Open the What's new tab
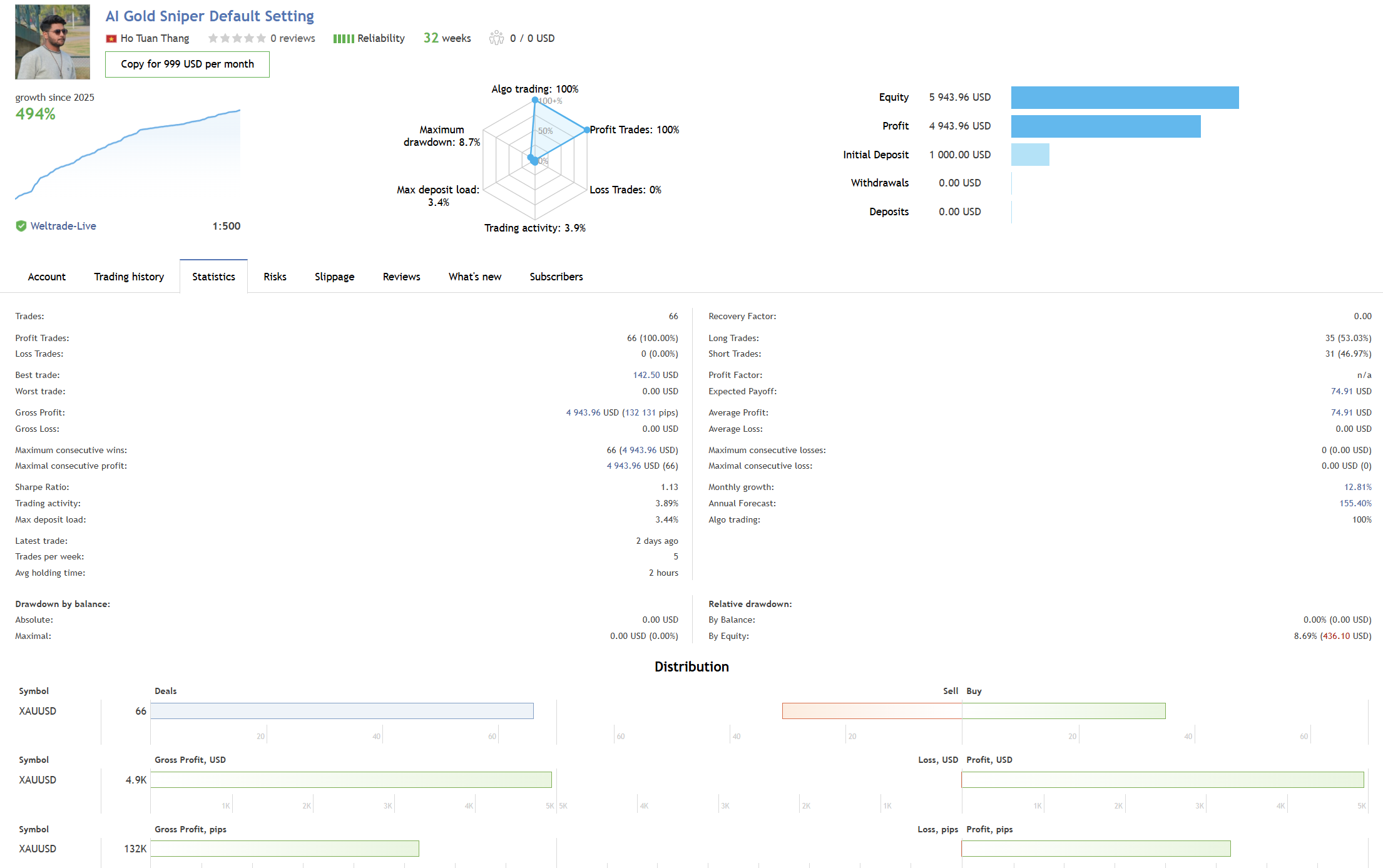This screenshot has height=868, width=1383. point(474,277)
